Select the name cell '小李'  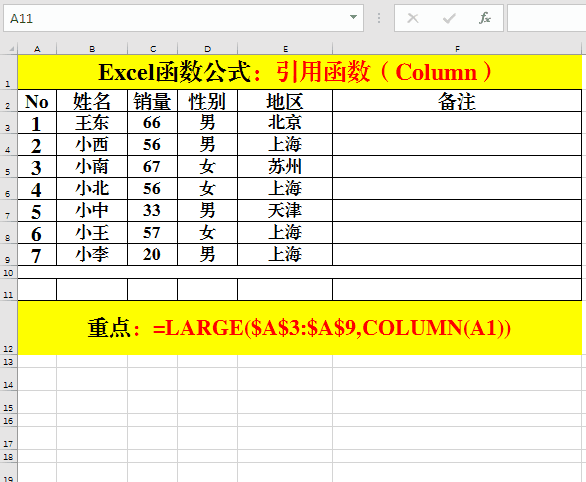coord(92,255)
